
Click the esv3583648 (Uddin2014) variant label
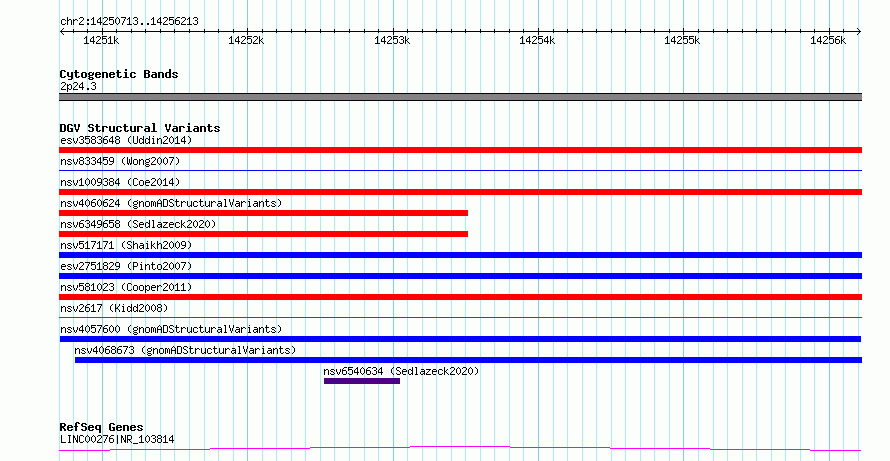[x=126, y=140]
